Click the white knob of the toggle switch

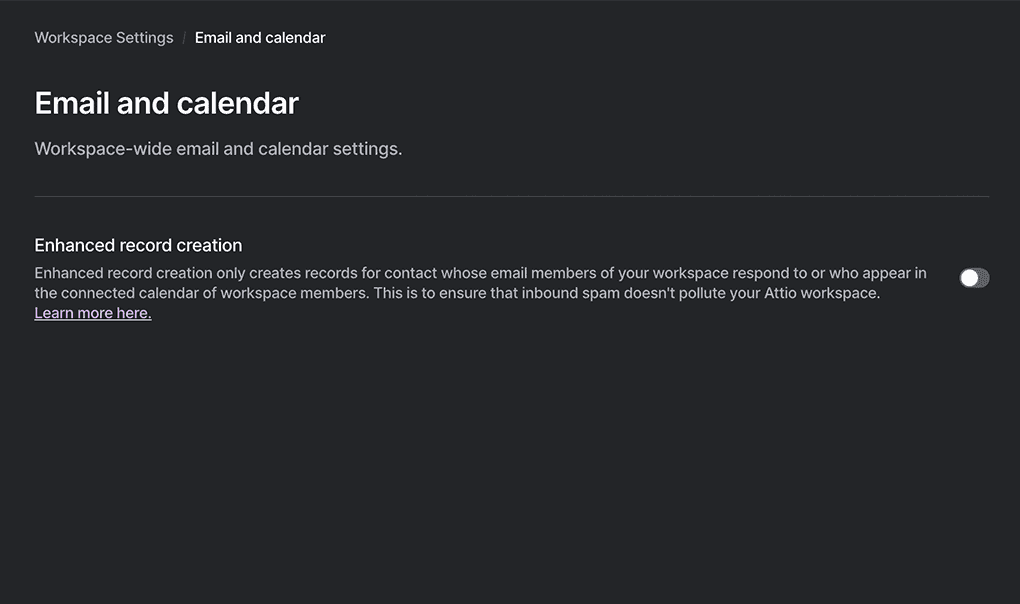pyautogui.click(x=969, y=278)
